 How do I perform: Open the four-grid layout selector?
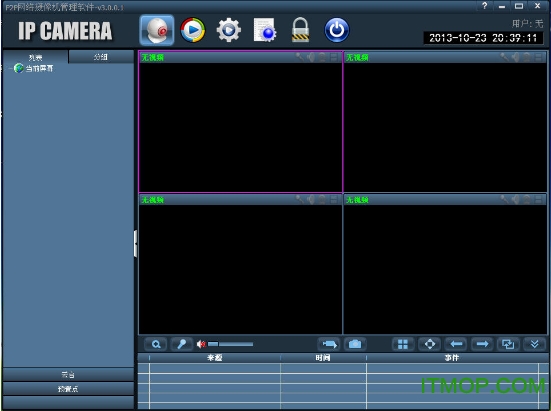tap(403, 344)
